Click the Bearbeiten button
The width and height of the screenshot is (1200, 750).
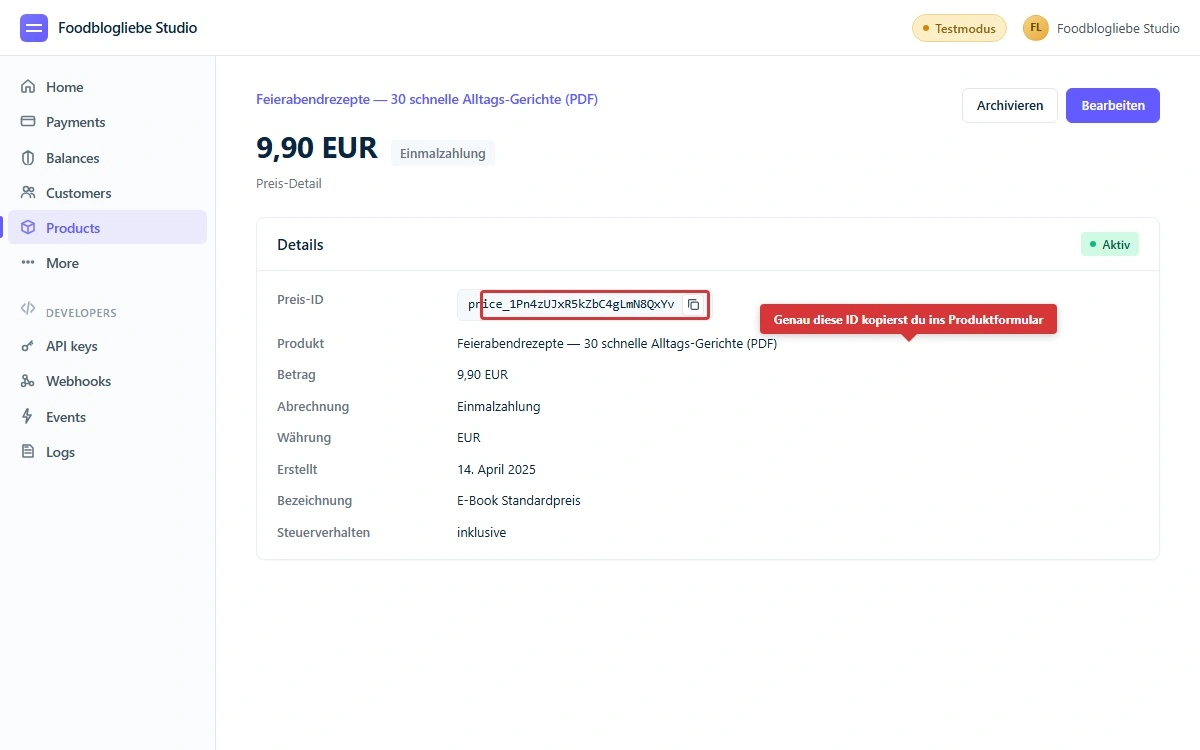click(1112, 105)
